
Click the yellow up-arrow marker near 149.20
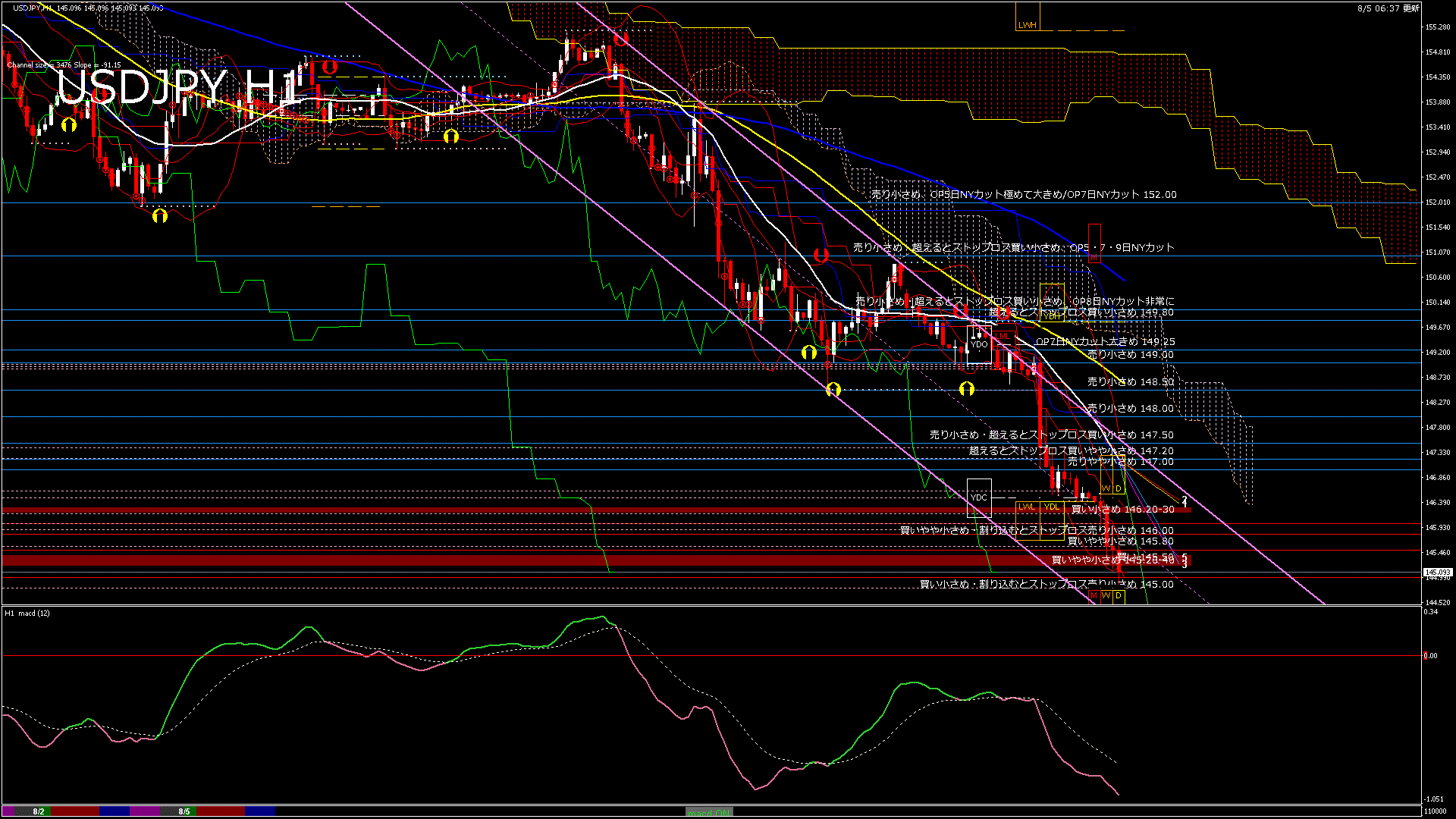click(x=809, y=353)
